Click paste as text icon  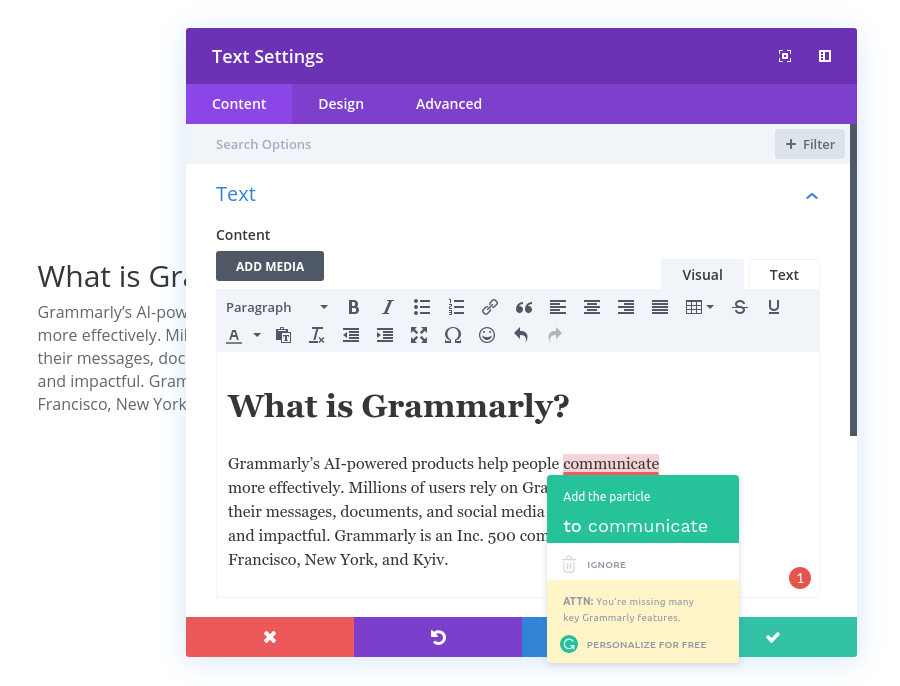[x=283, y=335]
